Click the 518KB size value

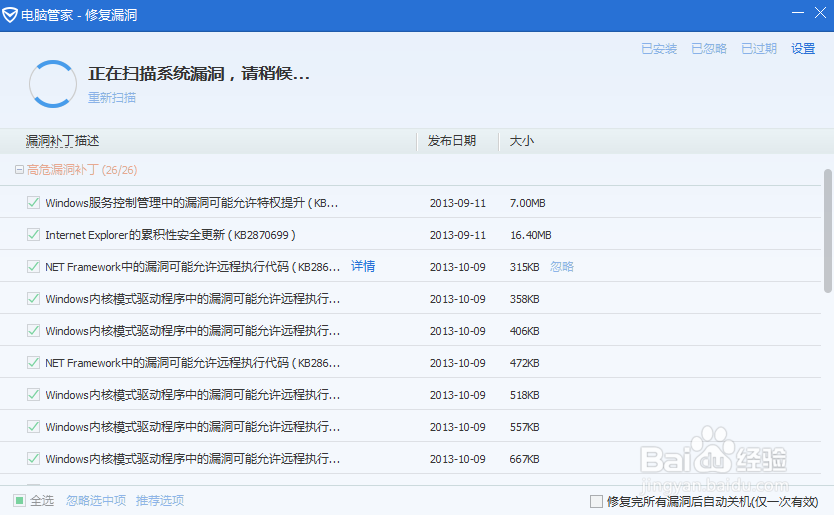pyautogui.click(x=524, y=395)
